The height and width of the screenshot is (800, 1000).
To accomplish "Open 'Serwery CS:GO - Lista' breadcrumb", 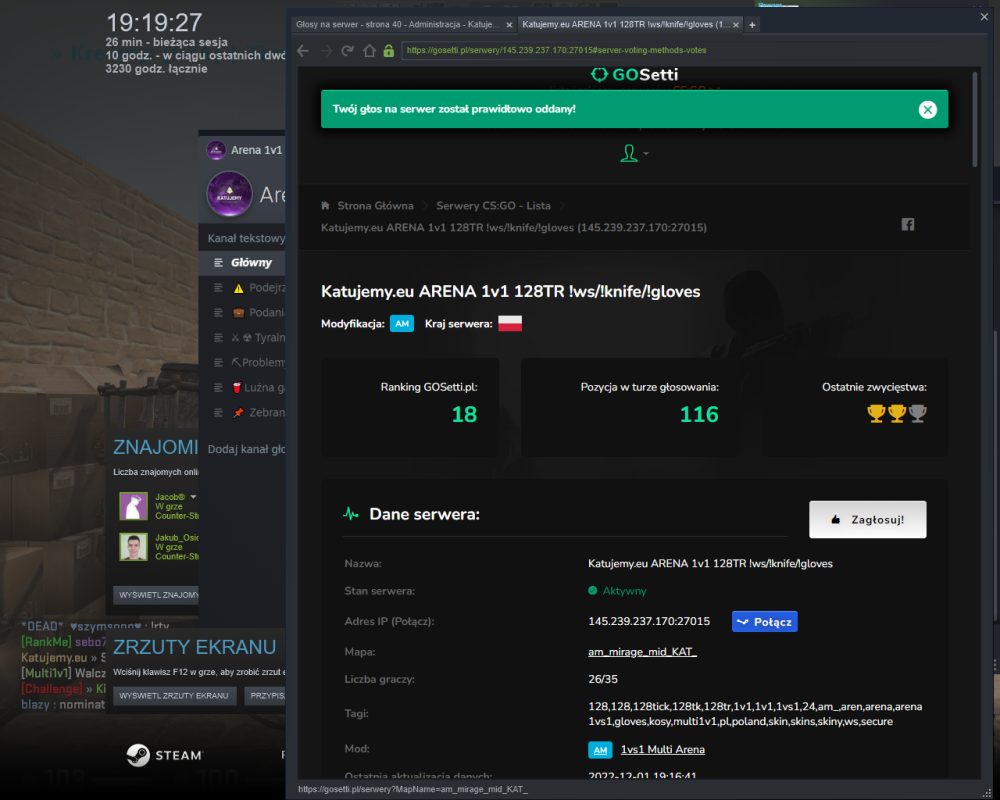I will click(493, 205).
